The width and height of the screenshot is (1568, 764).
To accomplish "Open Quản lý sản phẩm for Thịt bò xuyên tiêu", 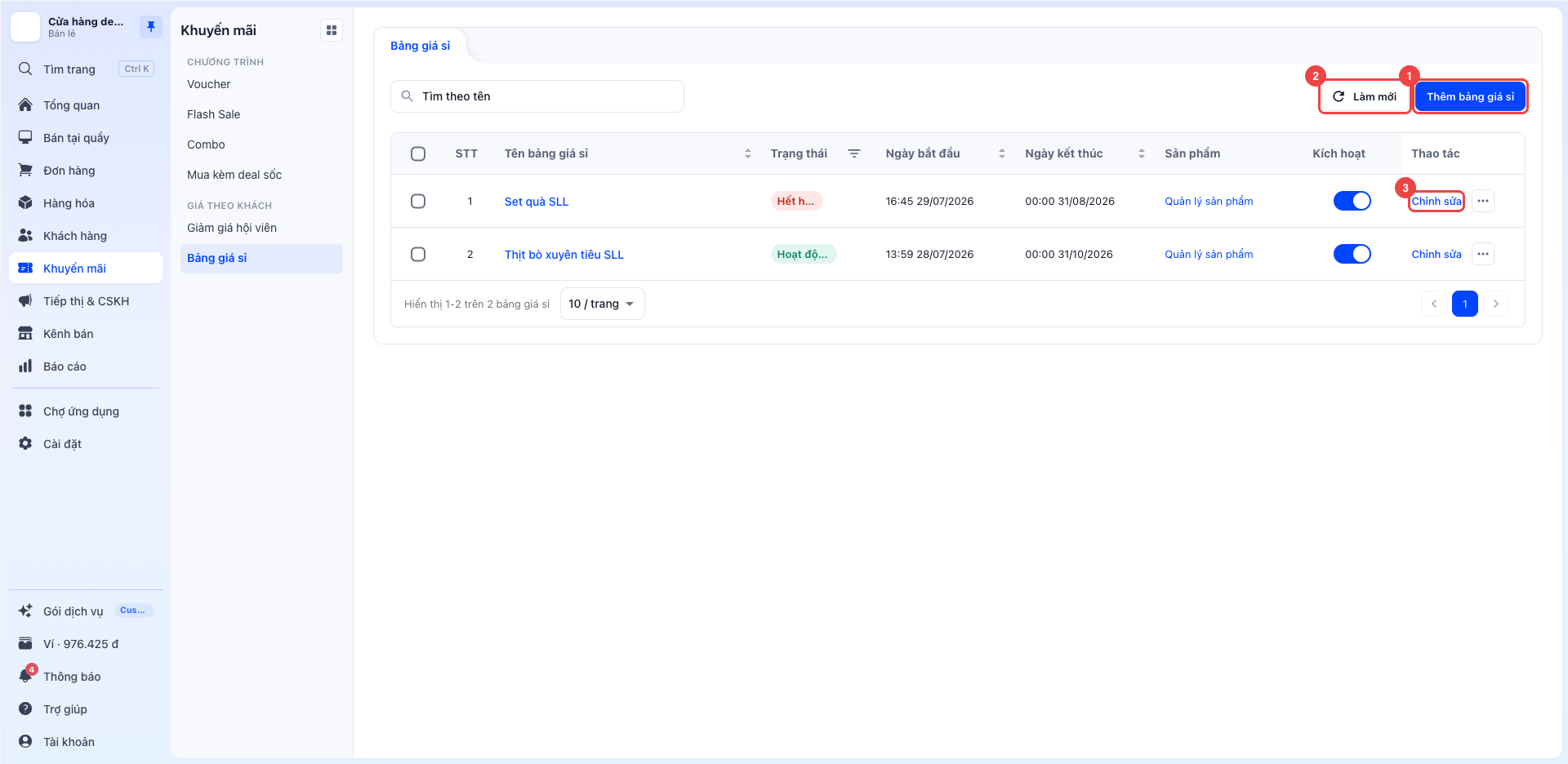I will point(1209,254).
